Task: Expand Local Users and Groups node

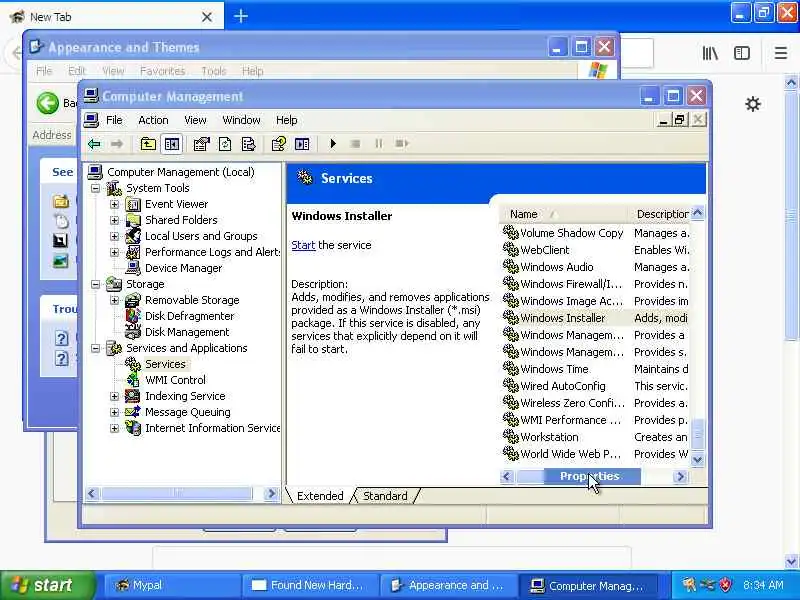Action: [114, 236]
